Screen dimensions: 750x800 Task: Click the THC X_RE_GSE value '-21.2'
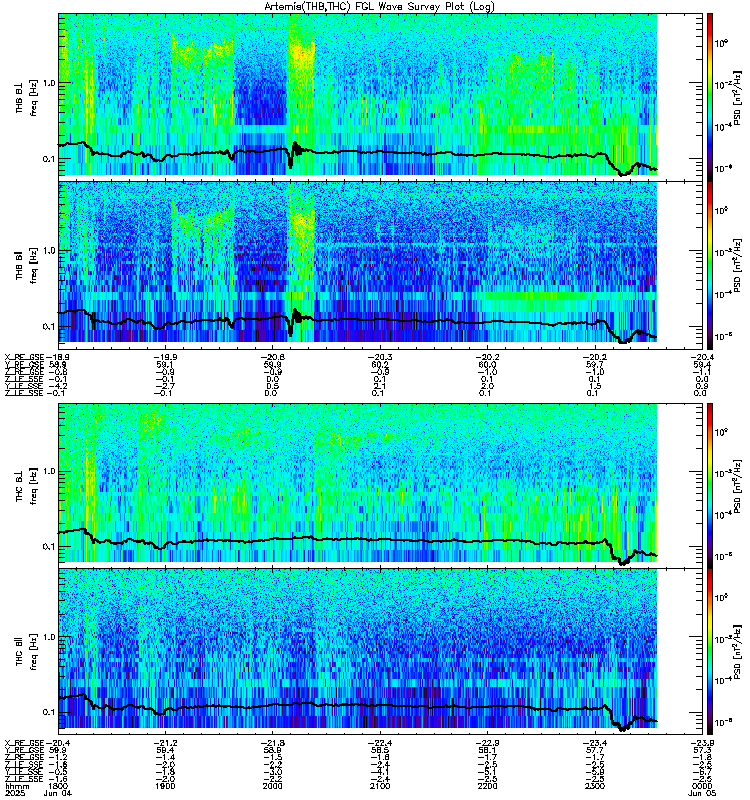[x=165, y=743]
